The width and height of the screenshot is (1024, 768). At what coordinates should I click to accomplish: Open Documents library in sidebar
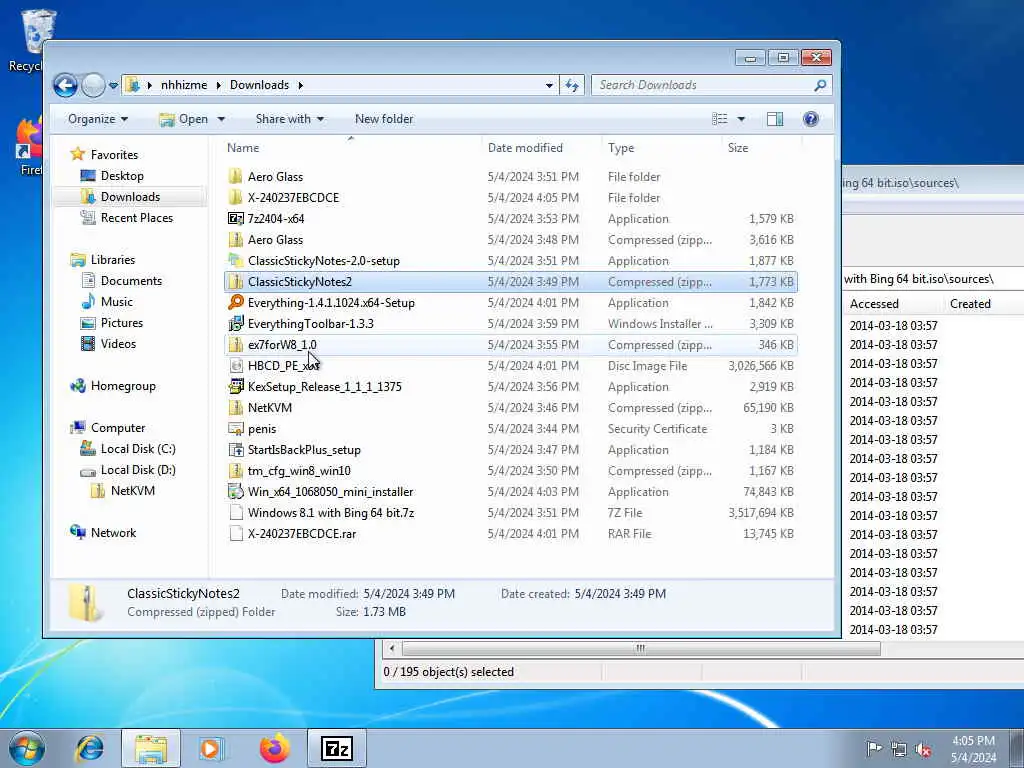coord(131,281)
